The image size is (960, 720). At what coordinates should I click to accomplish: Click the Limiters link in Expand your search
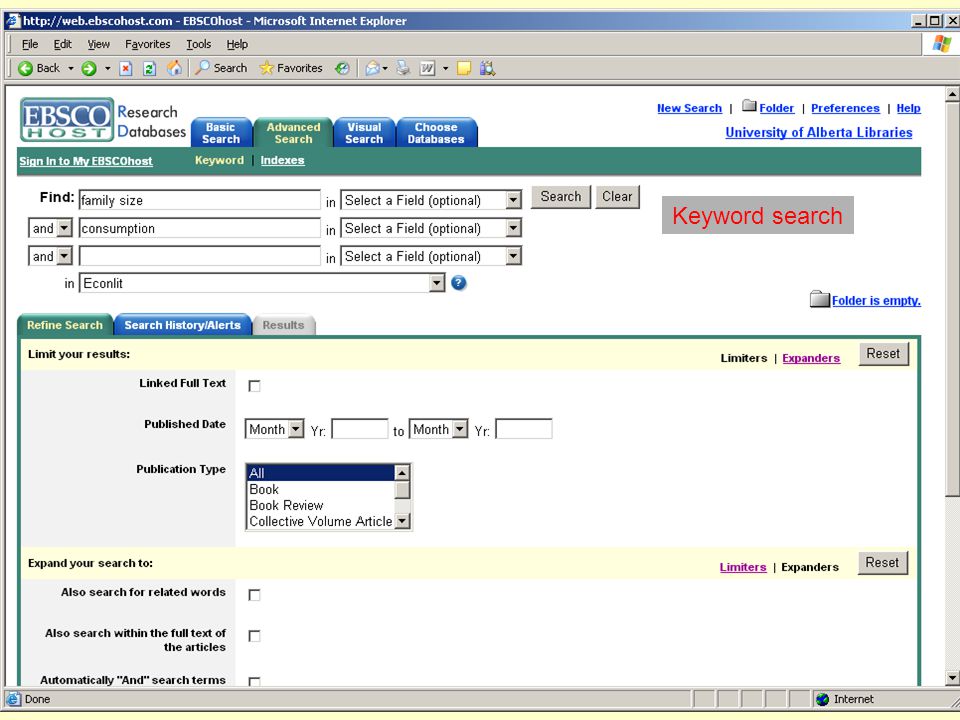pyautogui.click(x=743, y=567)
